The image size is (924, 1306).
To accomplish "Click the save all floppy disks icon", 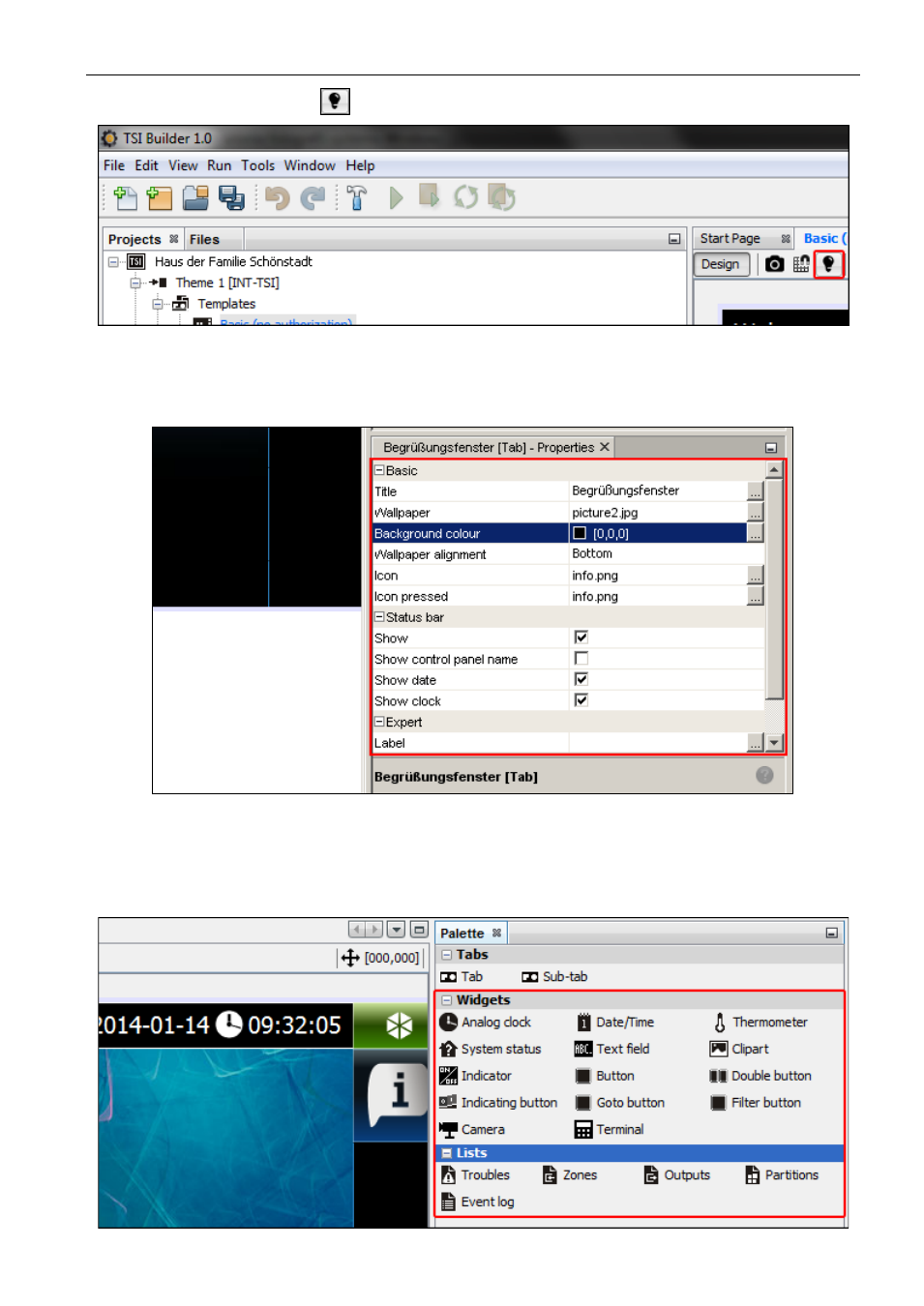I will point(231,197).
